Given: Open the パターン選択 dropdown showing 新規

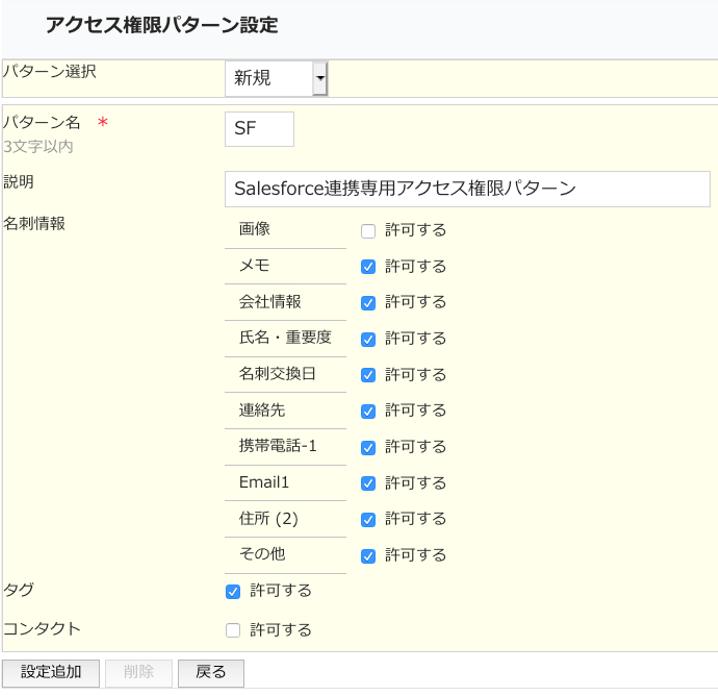Looking at the screenshot, I should click(277, 79).
